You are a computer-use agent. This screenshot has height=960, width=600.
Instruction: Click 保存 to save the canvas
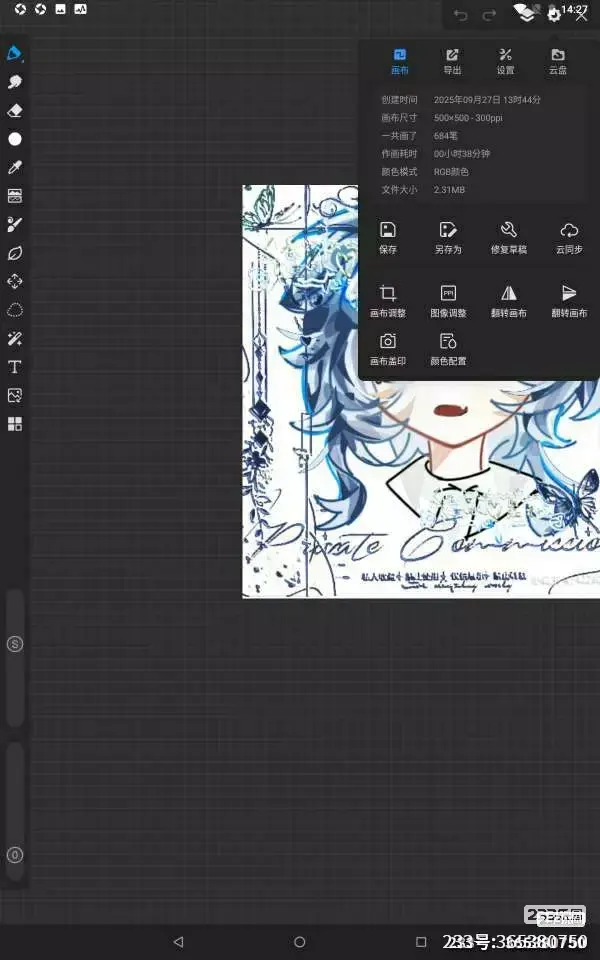pos(388,238)
